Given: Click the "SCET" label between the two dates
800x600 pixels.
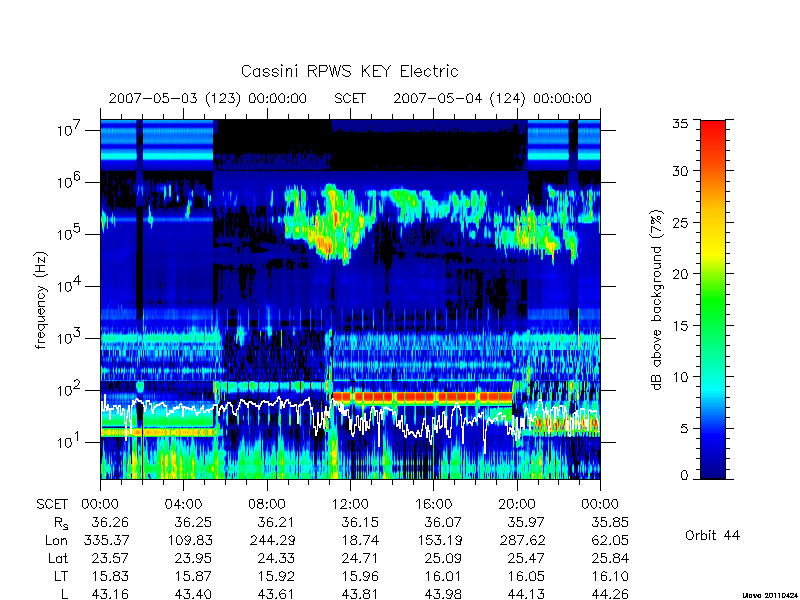Looking at the screenshot, I should pos(350,98).
